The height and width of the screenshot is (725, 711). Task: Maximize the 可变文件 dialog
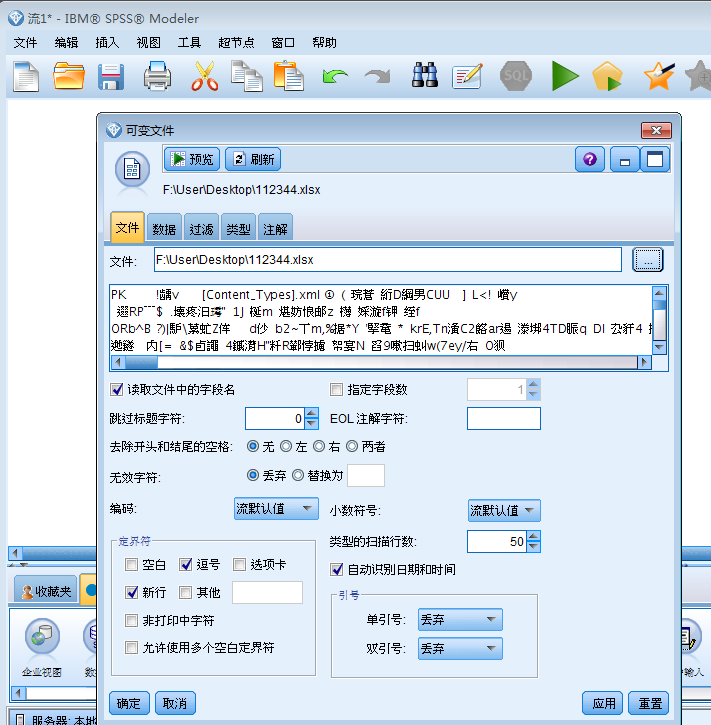coord(655,160)
